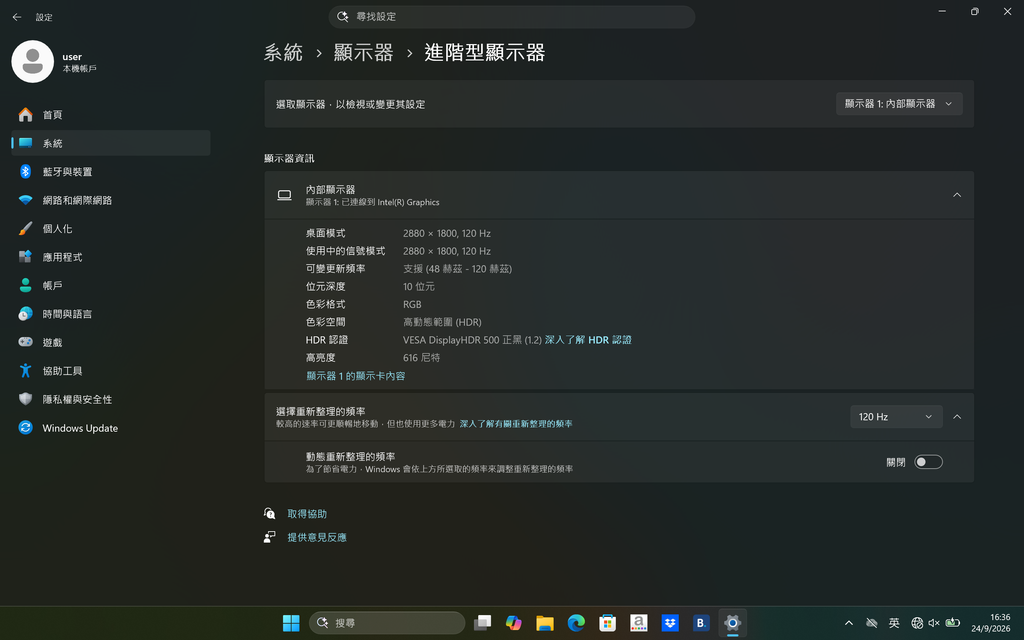Click the value 10 位元
The height and width of the screenshot is (640, 1024).
pos(419,287)
